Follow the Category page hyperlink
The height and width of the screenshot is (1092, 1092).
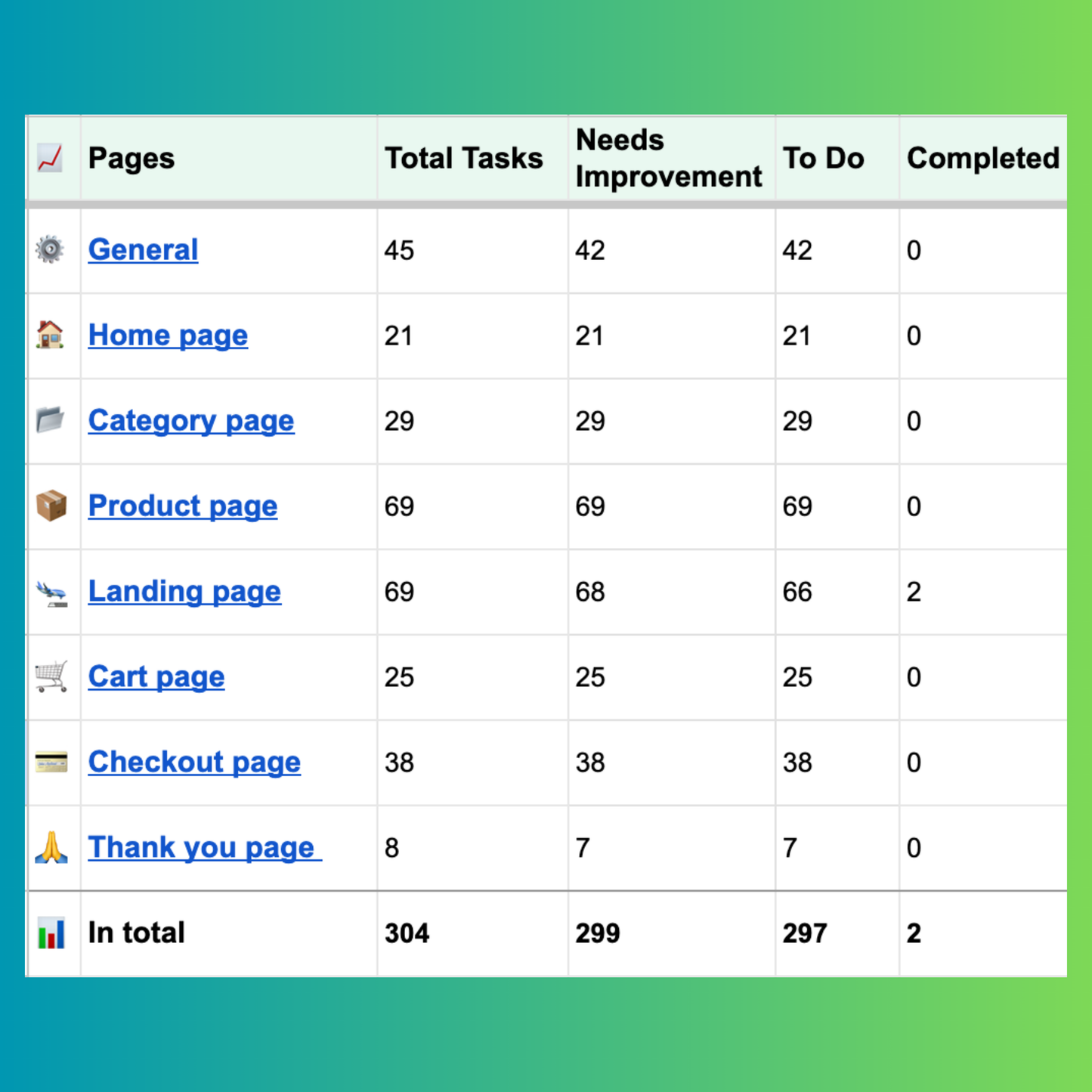(x=190, y=420)
